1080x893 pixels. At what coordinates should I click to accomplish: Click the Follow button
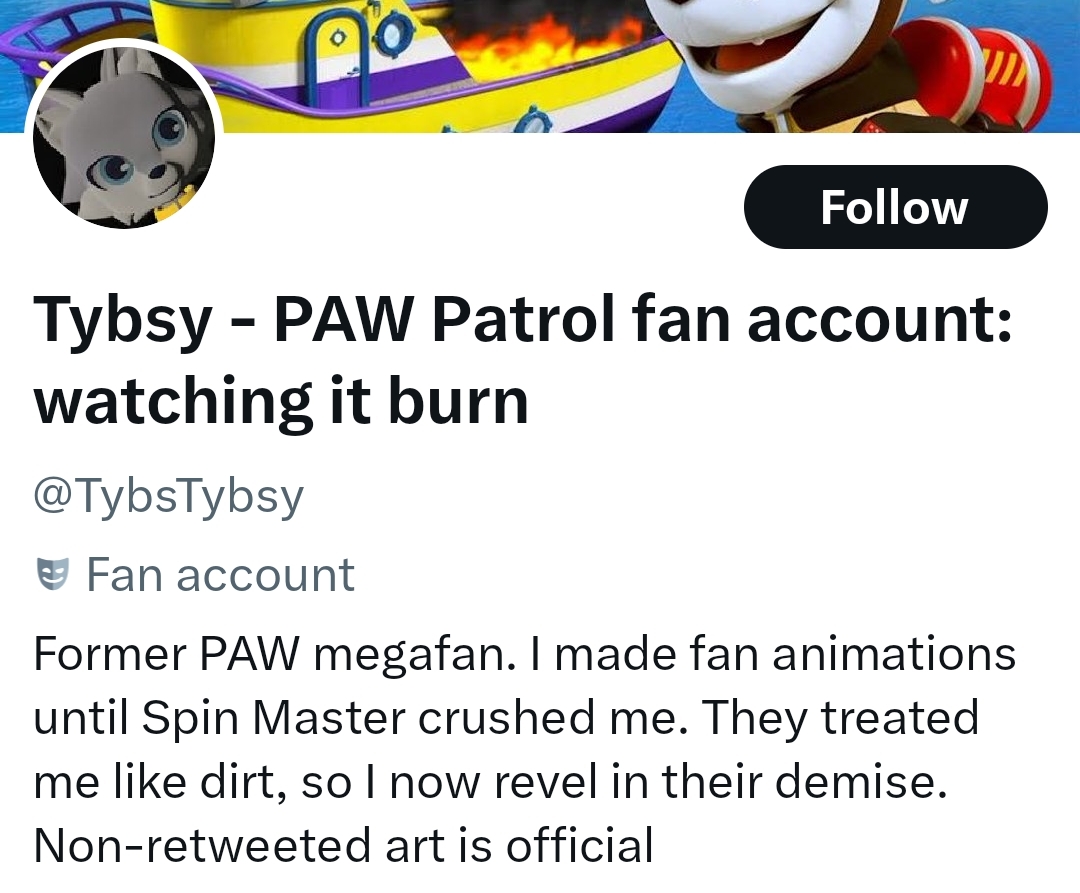[895, 207]
